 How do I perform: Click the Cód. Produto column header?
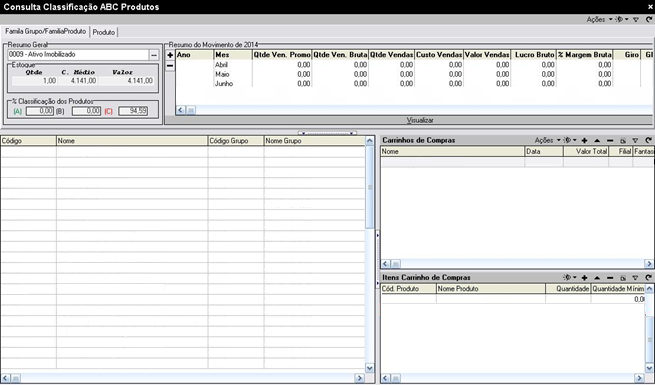pos(409,289)
